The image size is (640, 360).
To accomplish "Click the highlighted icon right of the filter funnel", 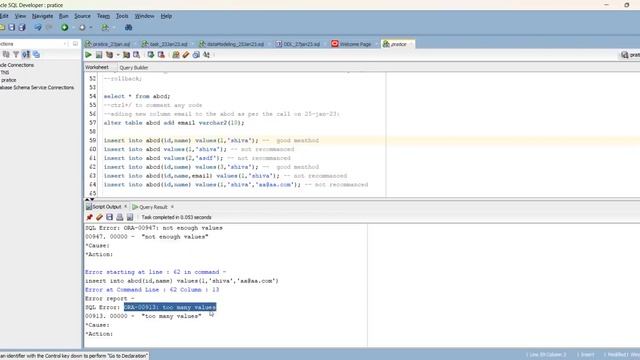I will point(26,54).
